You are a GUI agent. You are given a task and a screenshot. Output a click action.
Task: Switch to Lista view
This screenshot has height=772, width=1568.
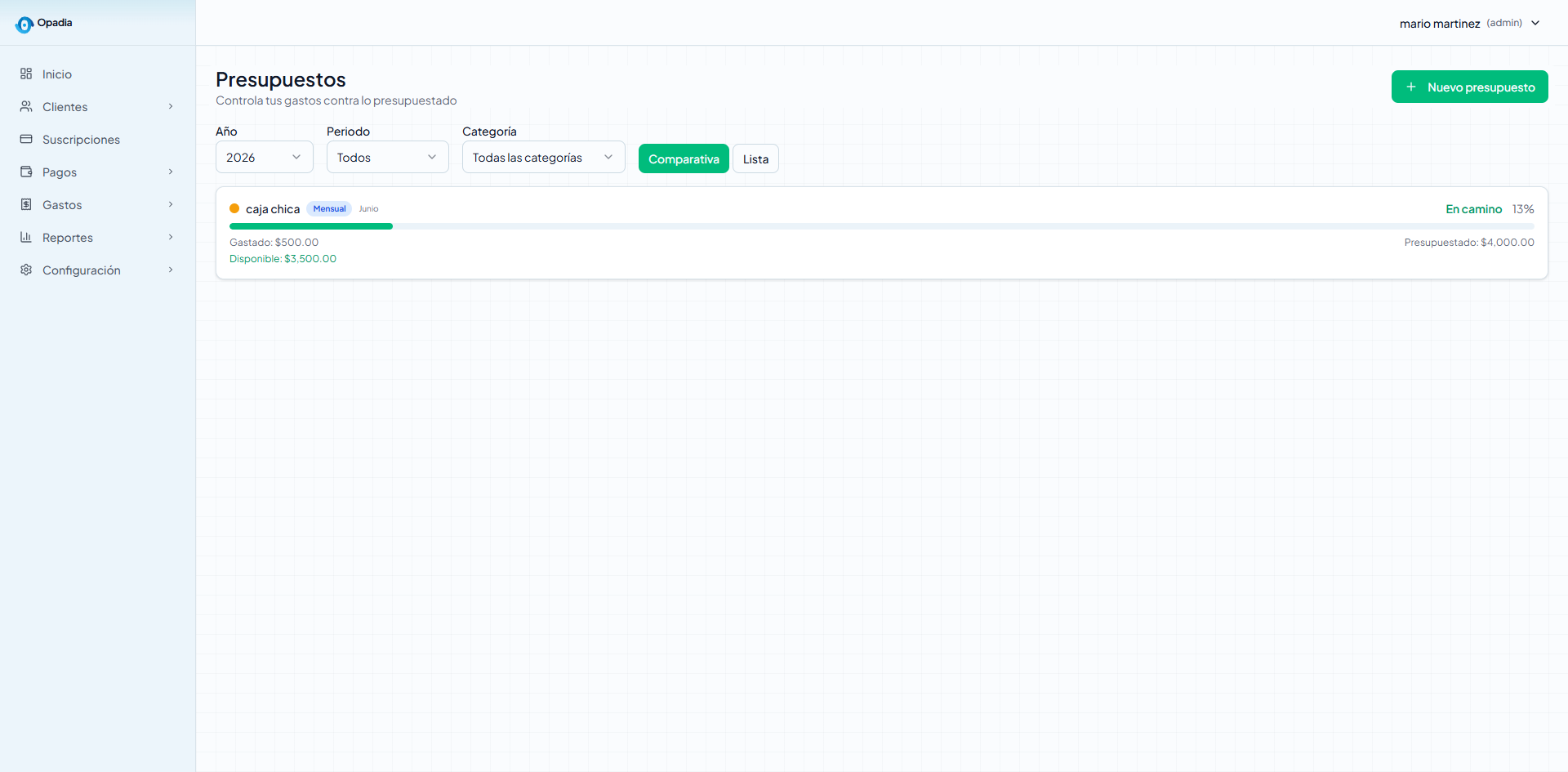pyautogui.click(x=755, y=158)
